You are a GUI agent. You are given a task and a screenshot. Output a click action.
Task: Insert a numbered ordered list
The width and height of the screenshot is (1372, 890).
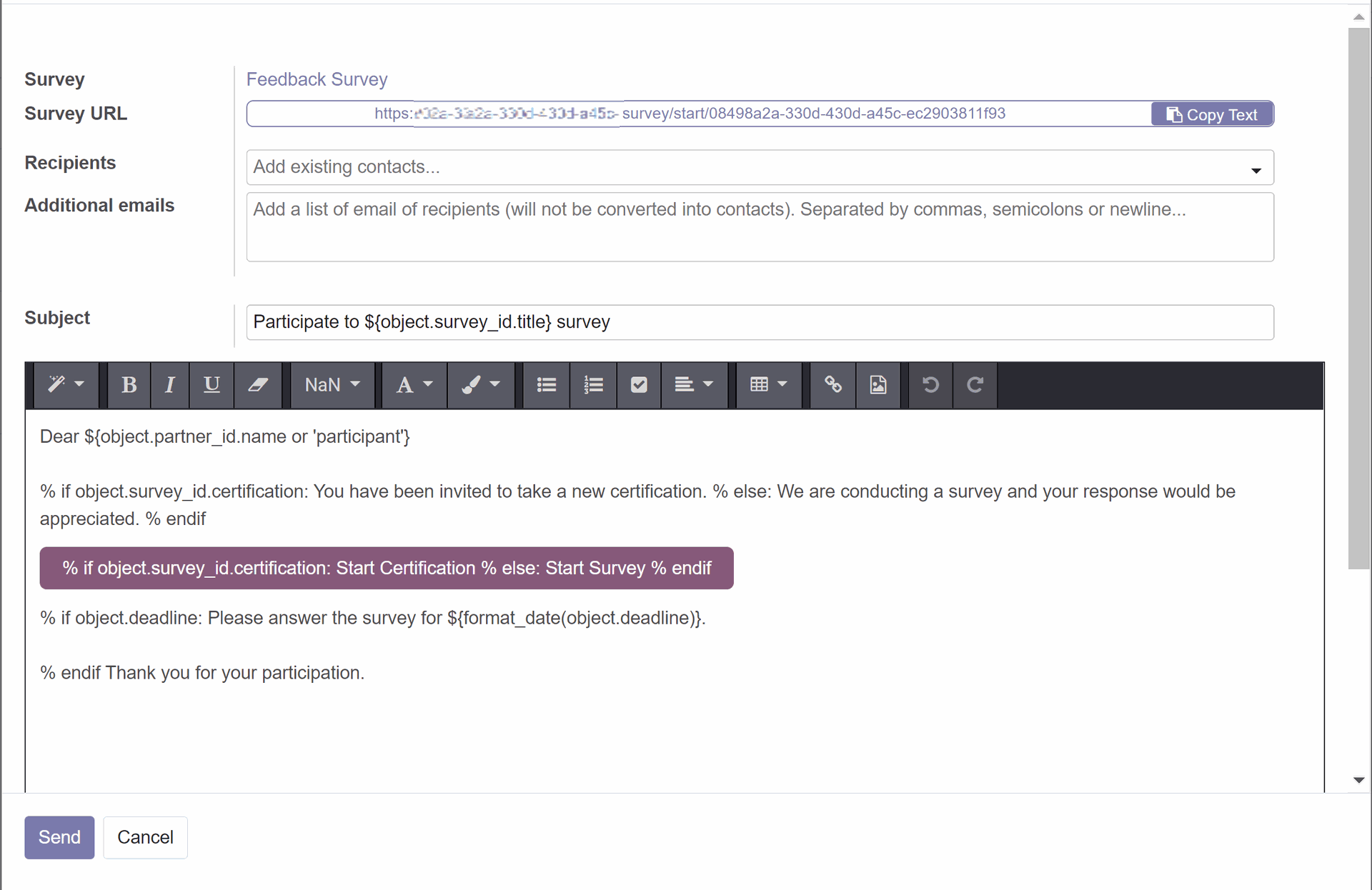593,385
